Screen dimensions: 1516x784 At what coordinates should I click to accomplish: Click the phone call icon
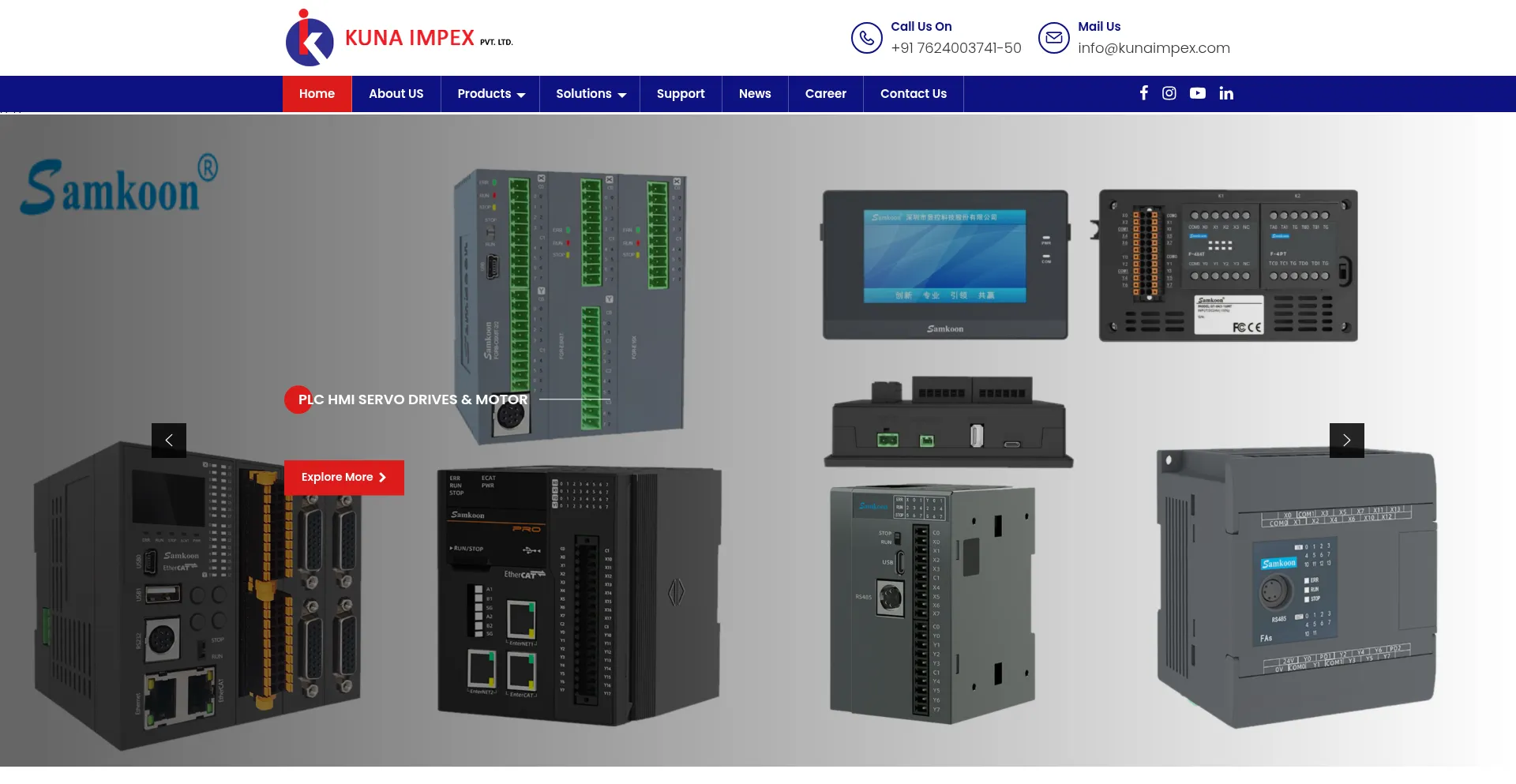[x=866, y=38]
